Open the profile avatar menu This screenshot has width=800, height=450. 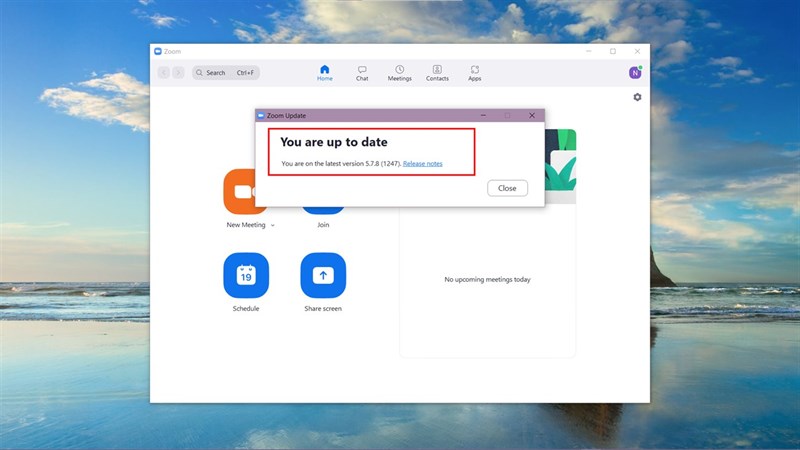pyautogui.click(x=635, y=72)
